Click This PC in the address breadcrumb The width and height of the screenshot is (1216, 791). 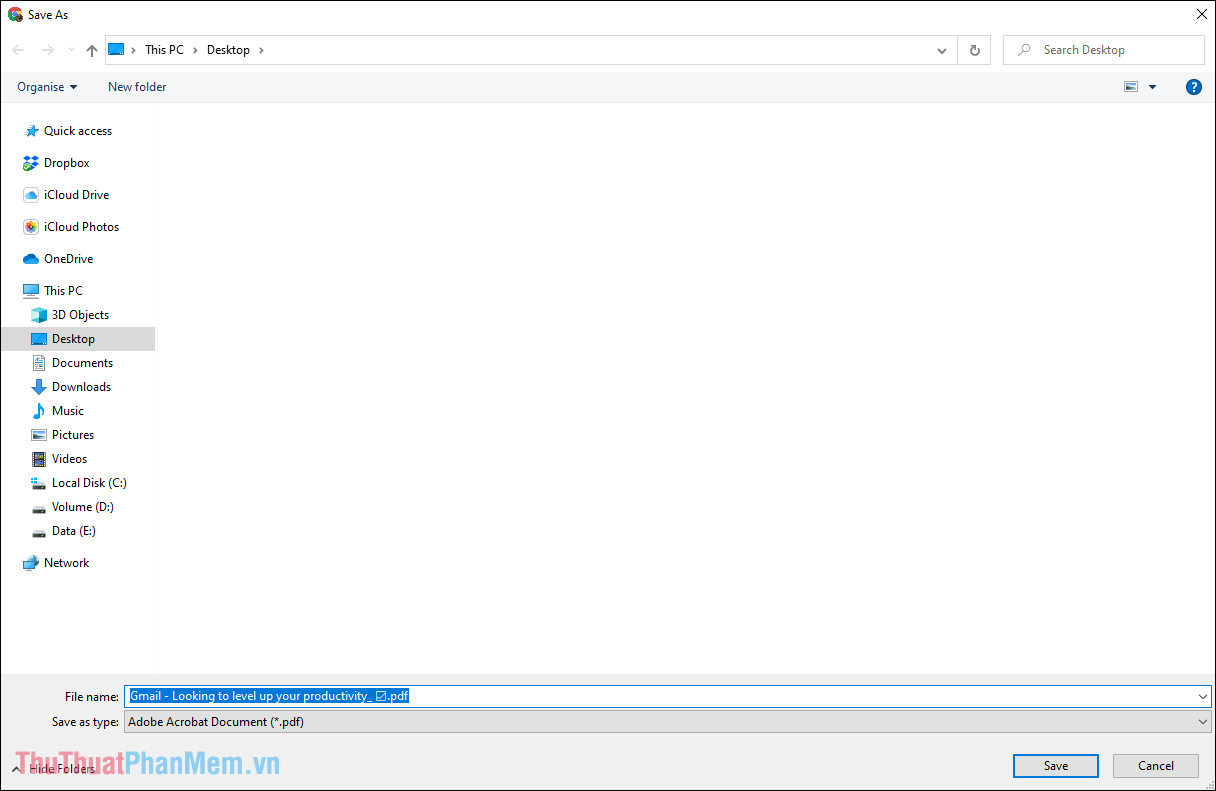pyautogui.click(x=164, y=50)
